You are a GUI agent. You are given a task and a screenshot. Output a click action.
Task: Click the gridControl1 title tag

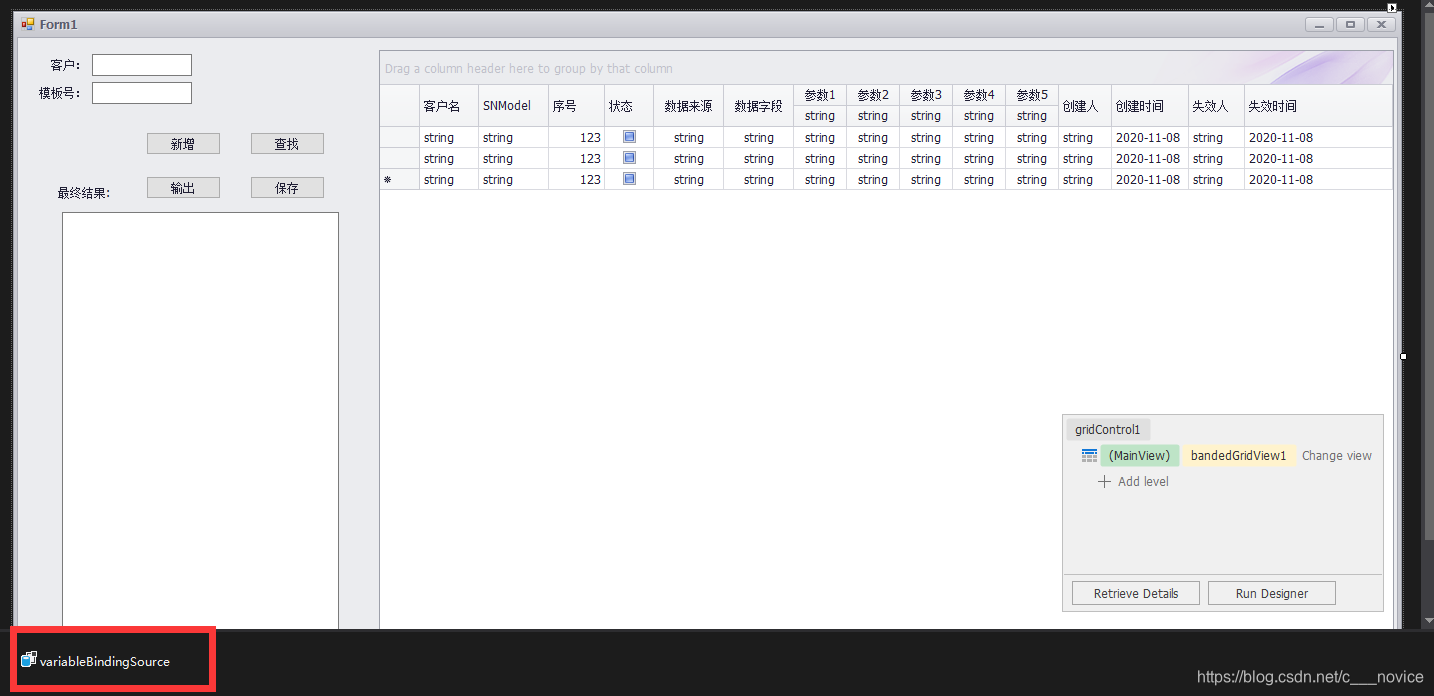pyautogui.click(x=1108, y=429)
